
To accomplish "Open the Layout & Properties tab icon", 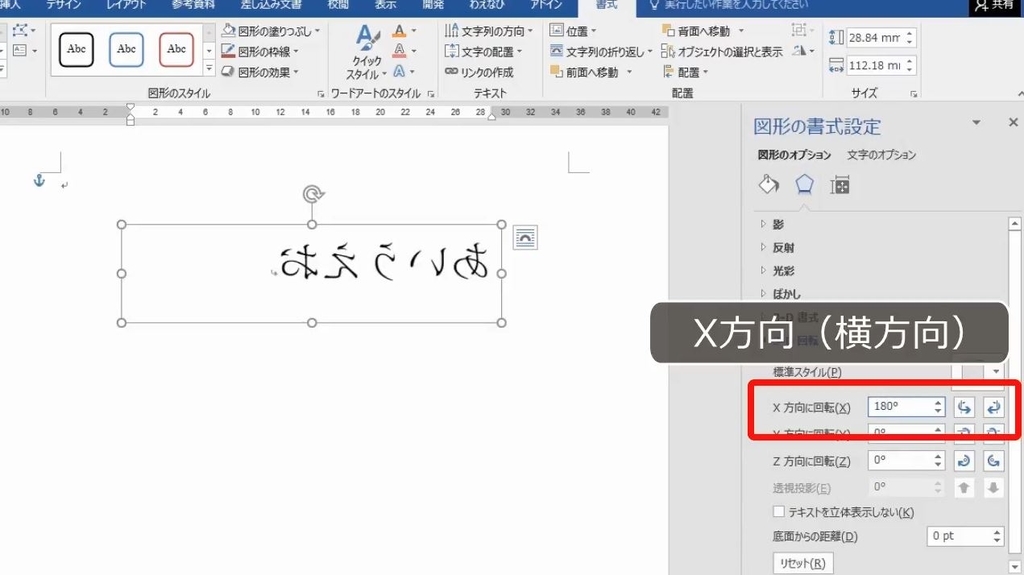I will (x=839, y=186).
